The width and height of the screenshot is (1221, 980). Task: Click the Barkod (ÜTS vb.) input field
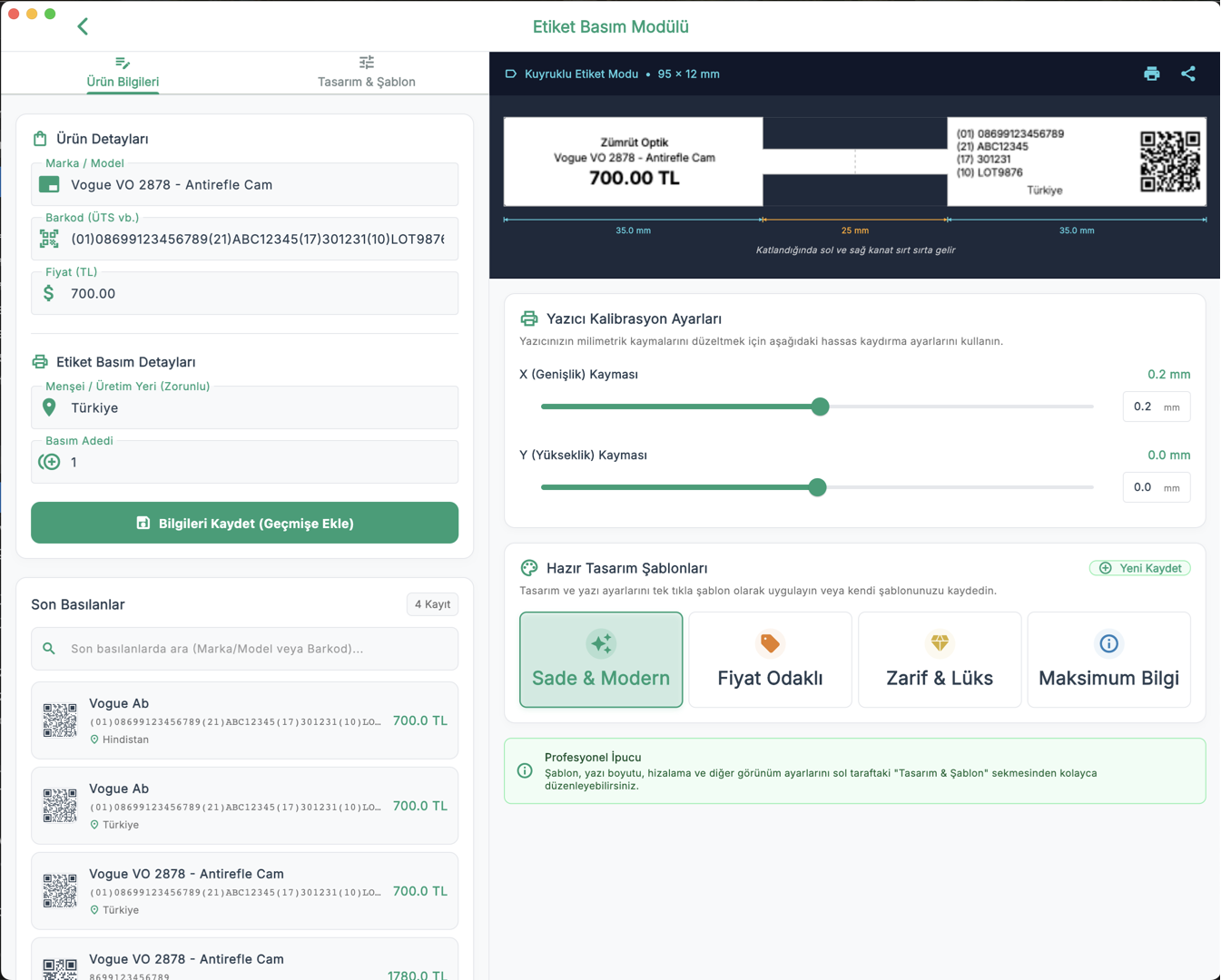244,239
